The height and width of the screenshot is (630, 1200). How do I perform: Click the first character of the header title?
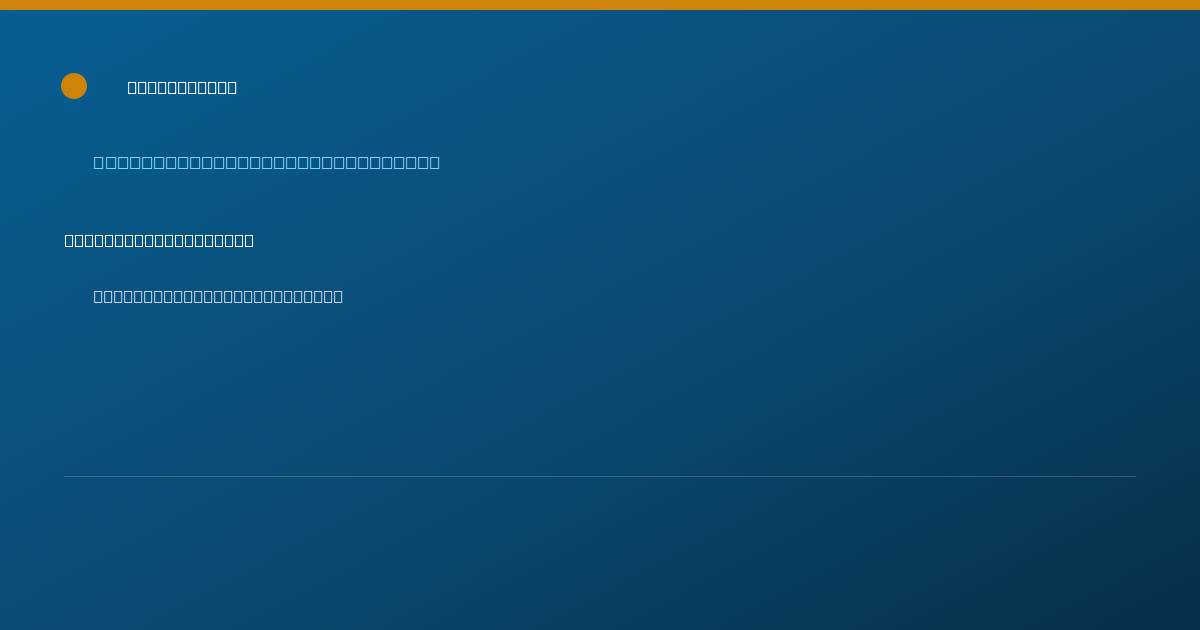[x=133, y=87]
